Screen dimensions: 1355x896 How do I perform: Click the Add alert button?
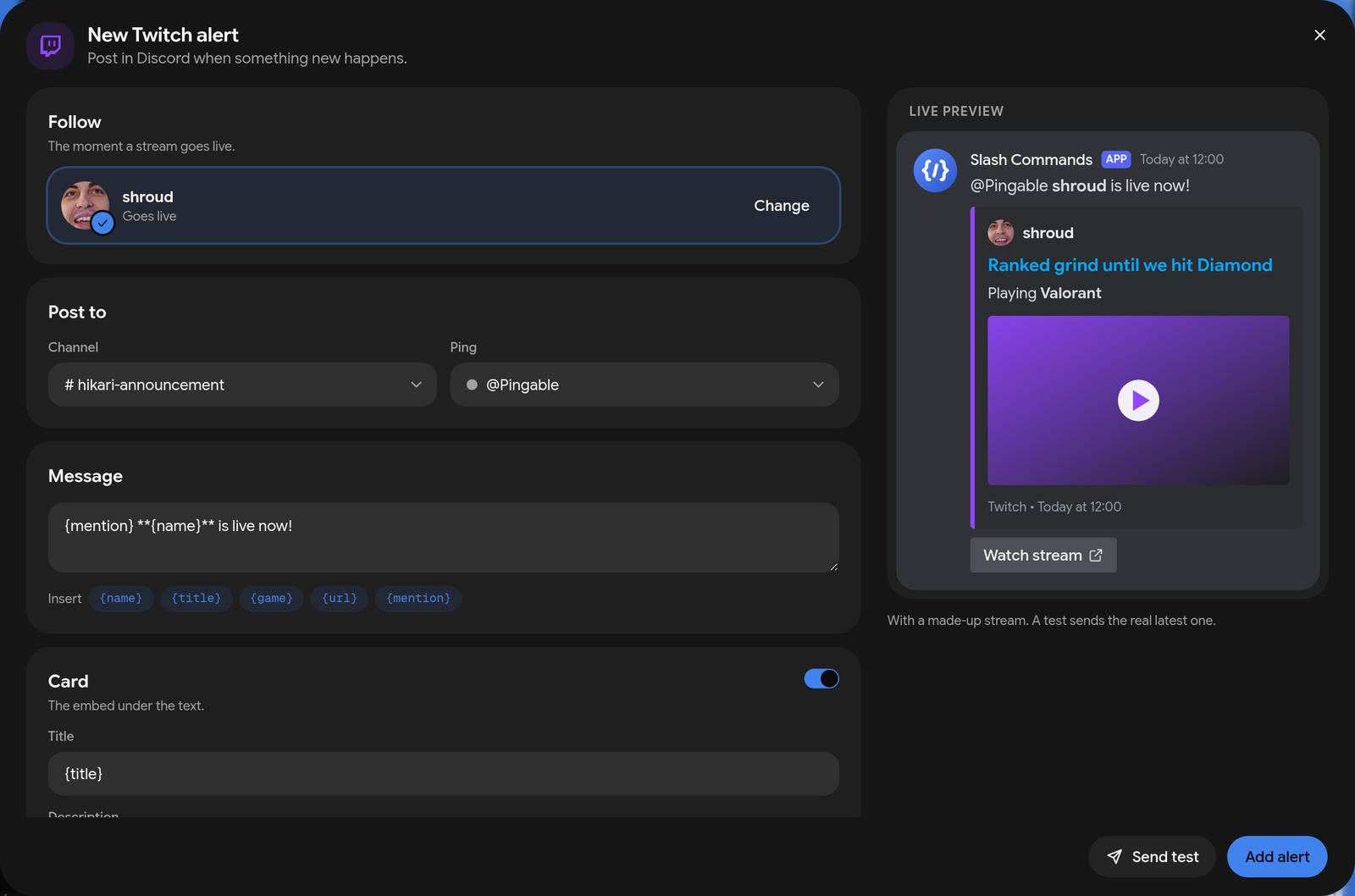click(x=1277, y=857)
